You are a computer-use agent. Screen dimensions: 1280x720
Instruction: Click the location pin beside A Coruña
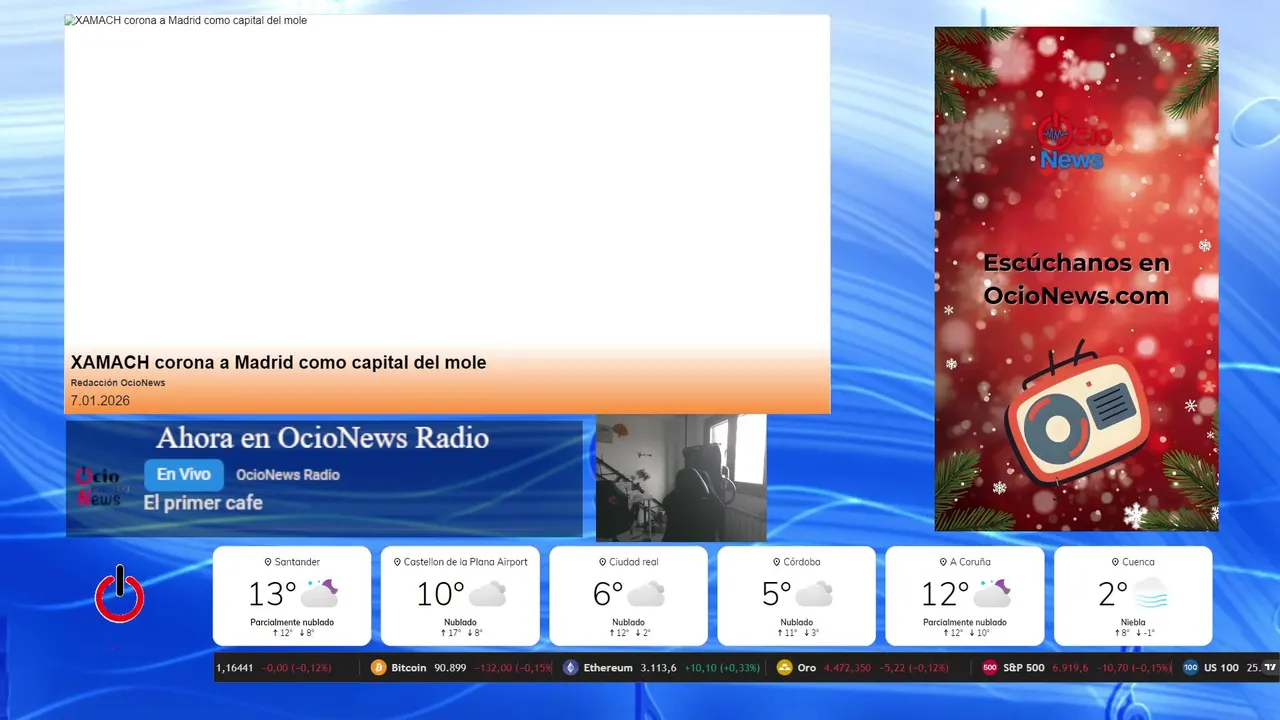[942, 562]
